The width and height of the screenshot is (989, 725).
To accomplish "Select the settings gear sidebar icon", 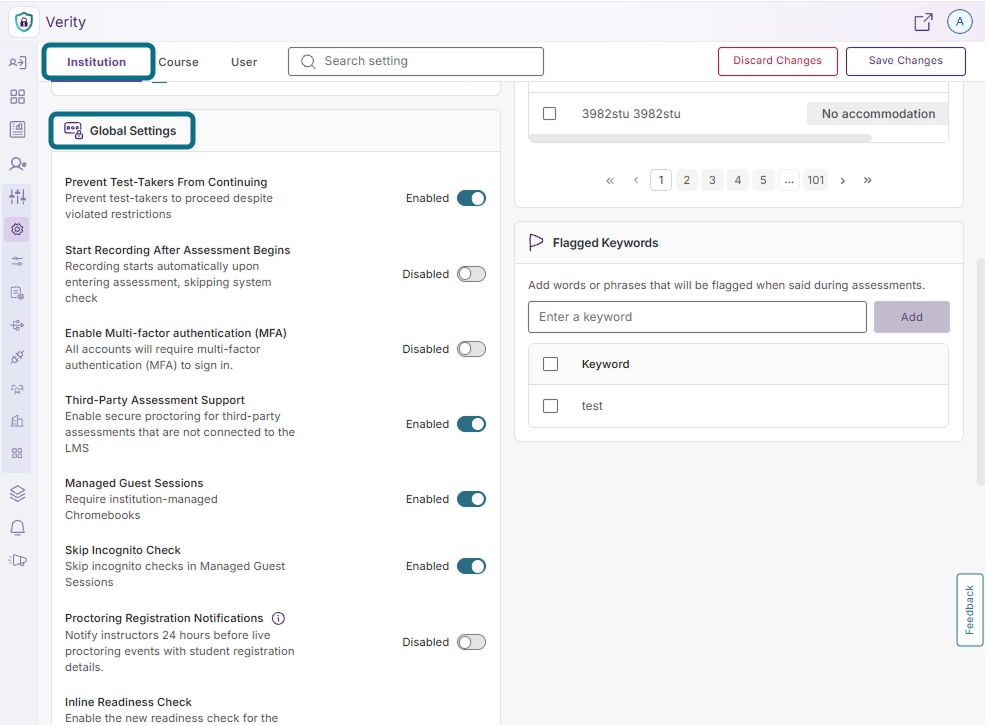I will tap(17, 229).
